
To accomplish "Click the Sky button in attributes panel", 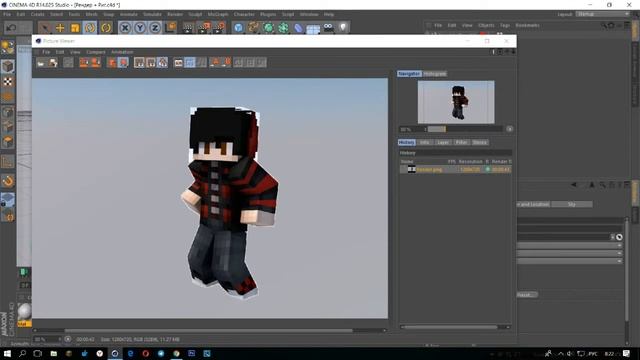I will [571, 204].
